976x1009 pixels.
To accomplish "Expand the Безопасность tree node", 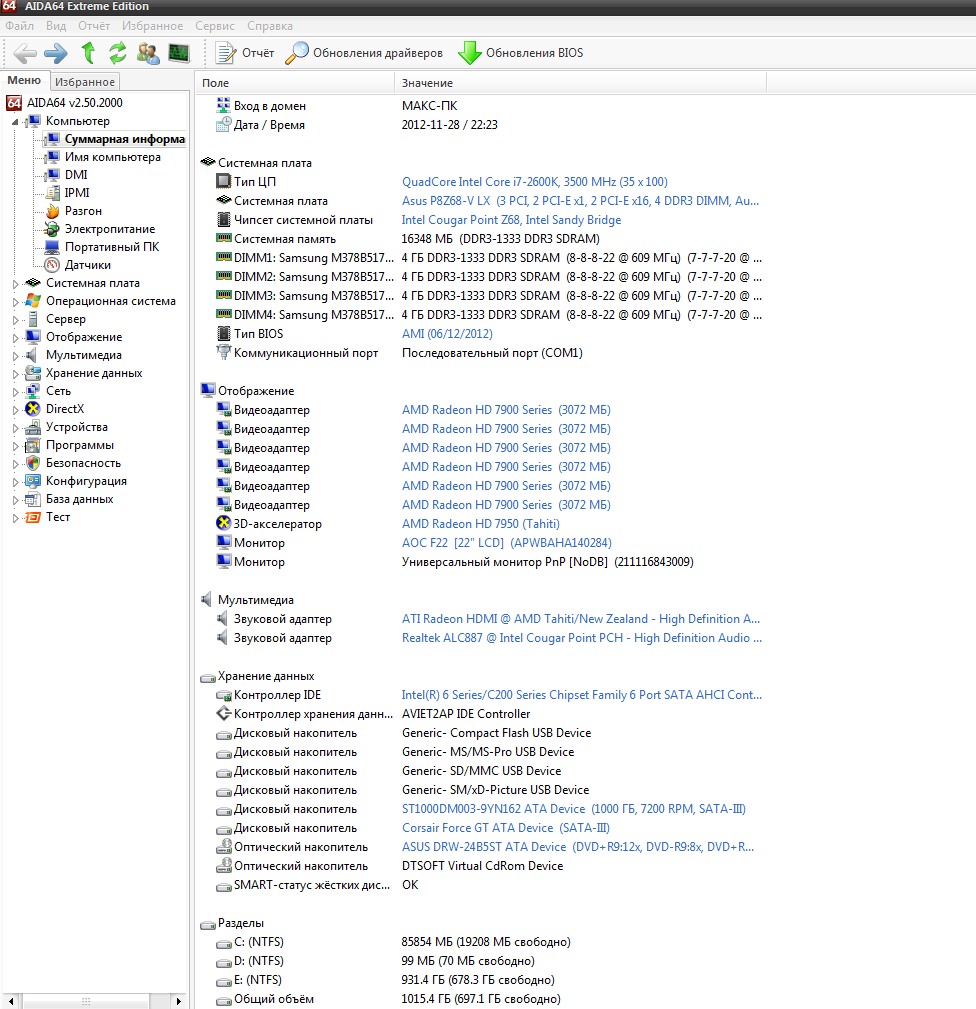I will pyautogui.click(x=15, y=463).
